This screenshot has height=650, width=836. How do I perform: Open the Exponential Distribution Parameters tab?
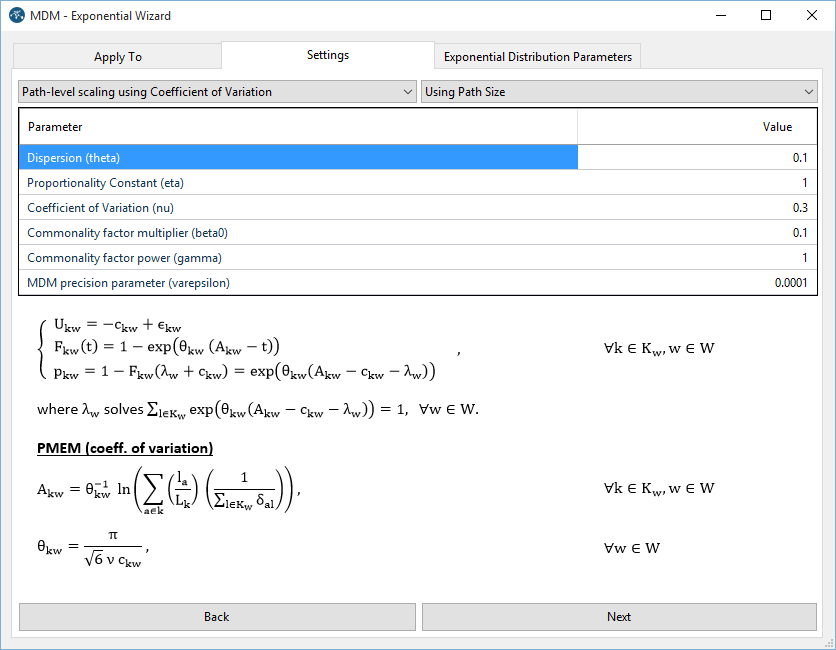pyautogui.click(x=538, y=57)
